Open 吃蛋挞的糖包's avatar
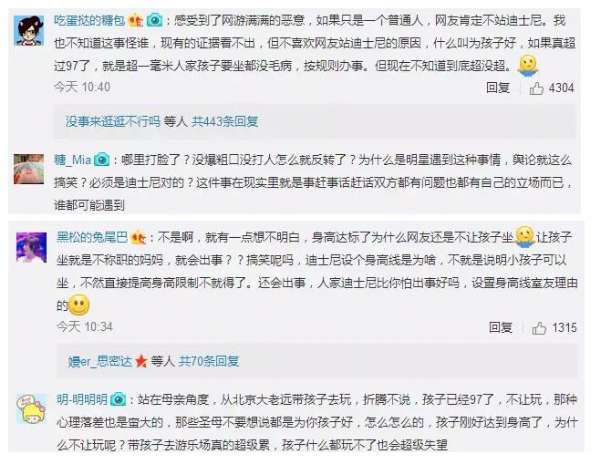 pyautogui.click(x=29, y=31)
